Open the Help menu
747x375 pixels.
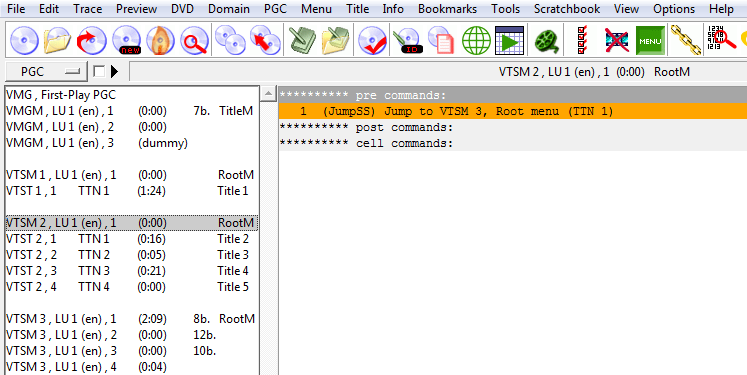721,9
